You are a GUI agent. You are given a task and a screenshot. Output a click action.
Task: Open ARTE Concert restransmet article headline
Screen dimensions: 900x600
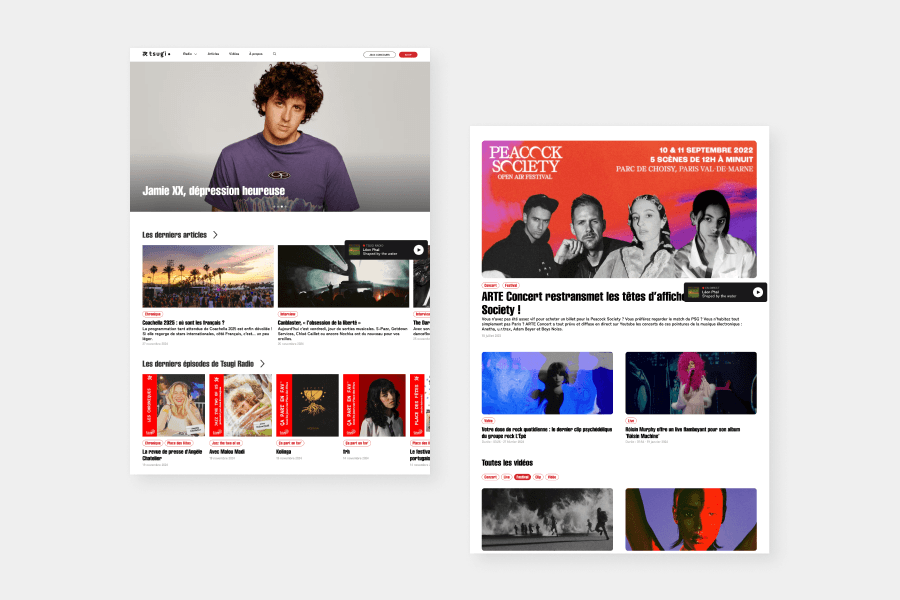(583, 303)
